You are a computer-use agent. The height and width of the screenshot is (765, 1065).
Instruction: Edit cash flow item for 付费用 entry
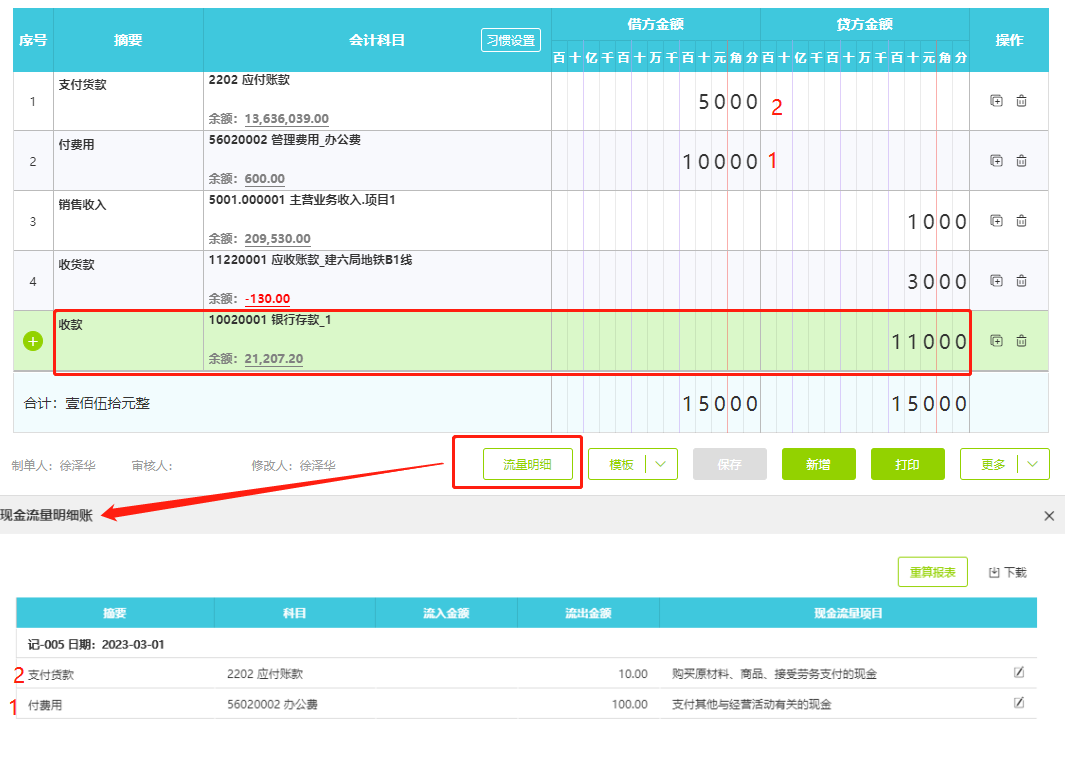pyautogui.click(x=1019, y=703)
